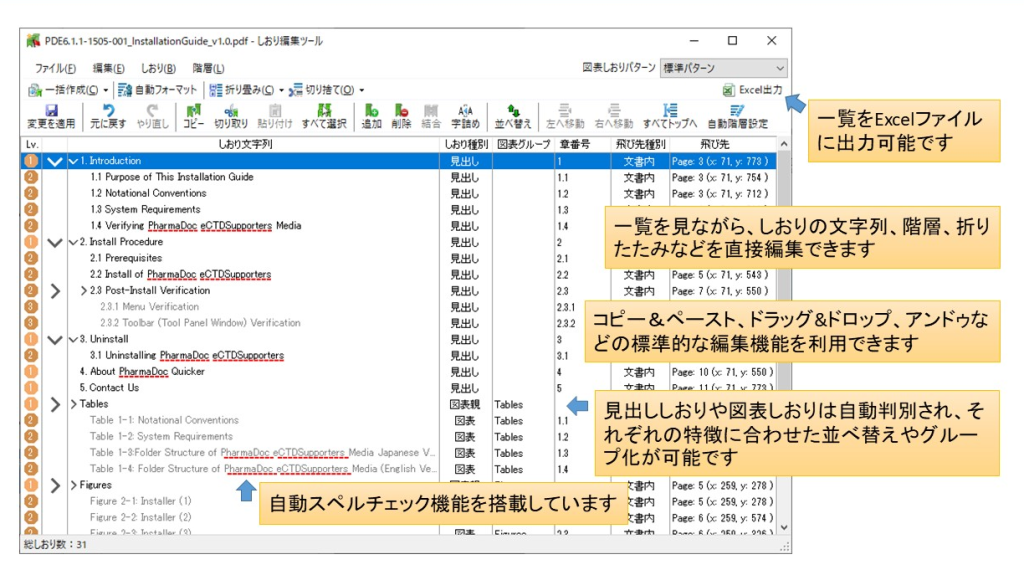Open the しおり menu
Image resolution: width=1024 pixels, height=575 pixels.
(158, 68)
